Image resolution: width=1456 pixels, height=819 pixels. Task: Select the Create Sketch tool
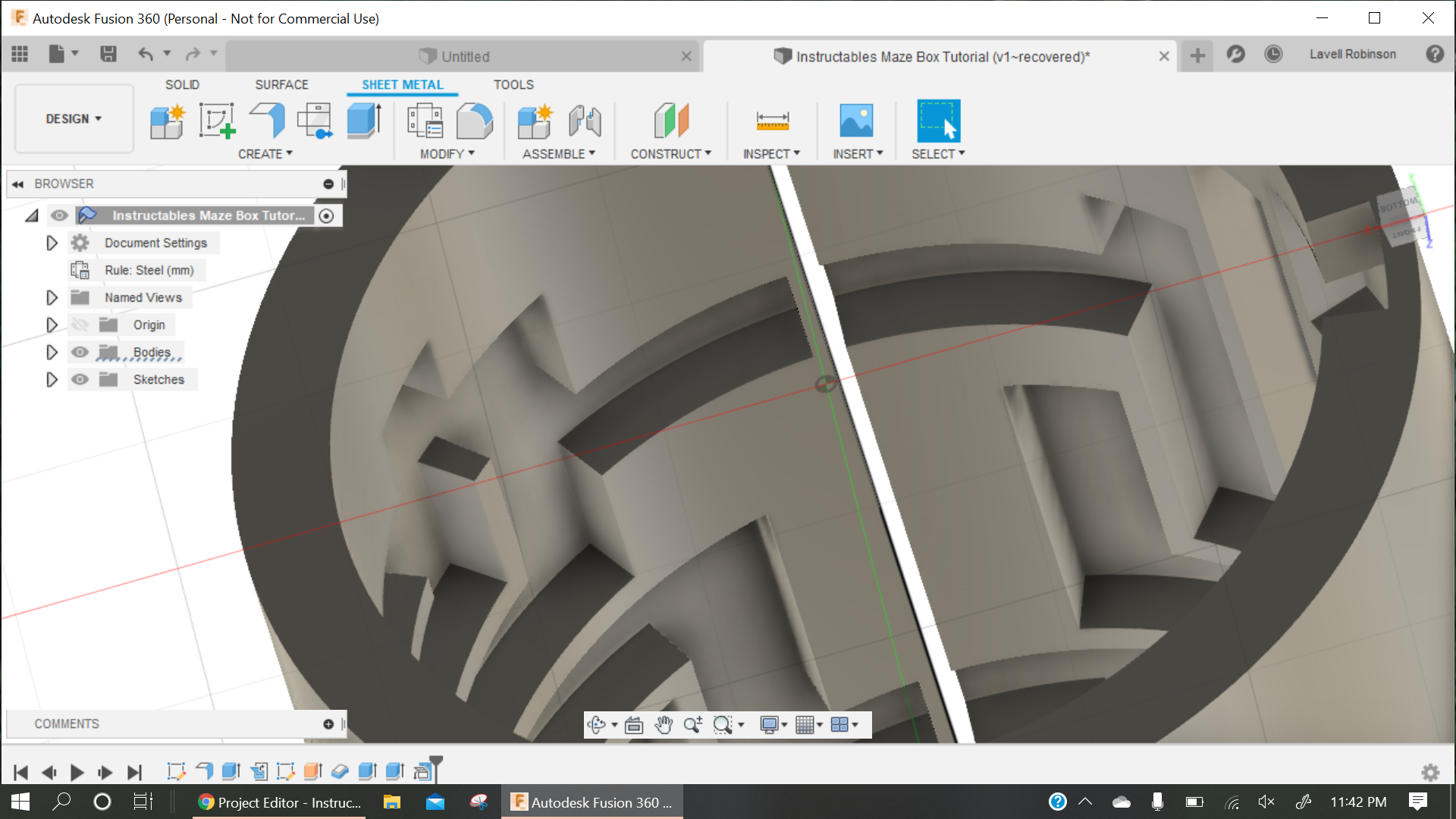[x=217, y=121]
